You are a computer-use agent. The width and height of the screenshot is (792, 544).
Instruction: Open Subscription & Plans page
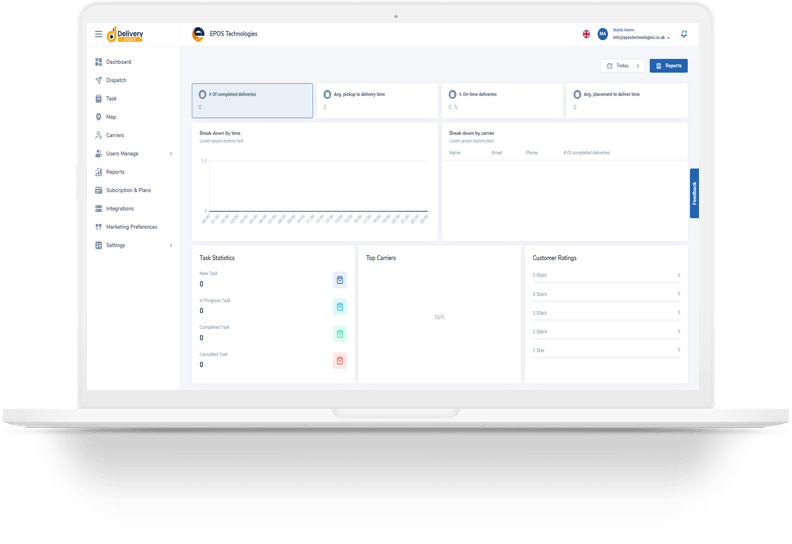point(128,190)
